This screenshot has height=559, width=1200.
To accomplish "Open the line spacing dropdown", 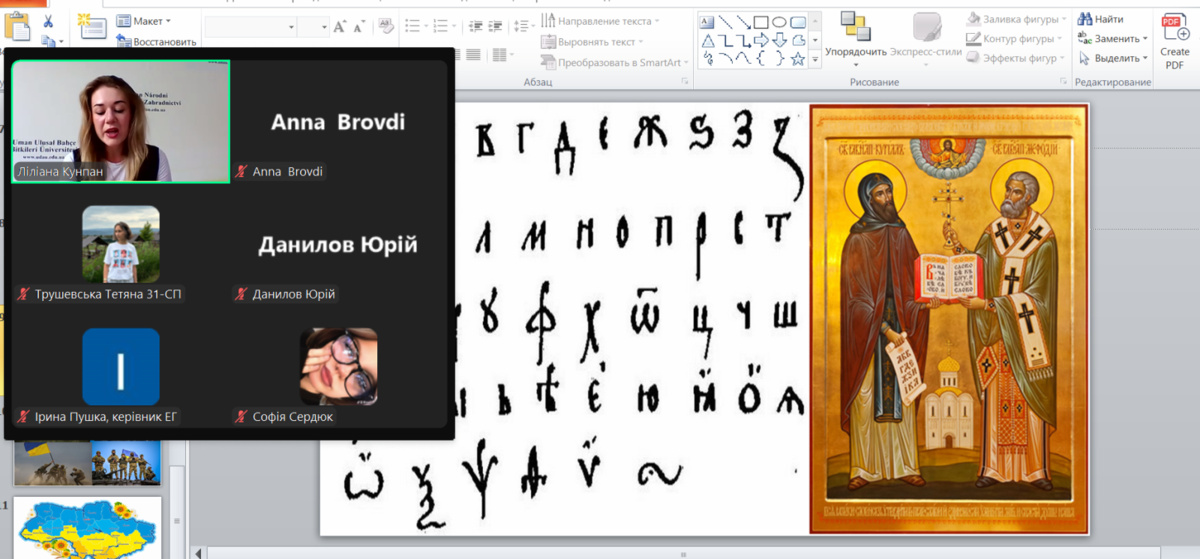I will 533,25.
